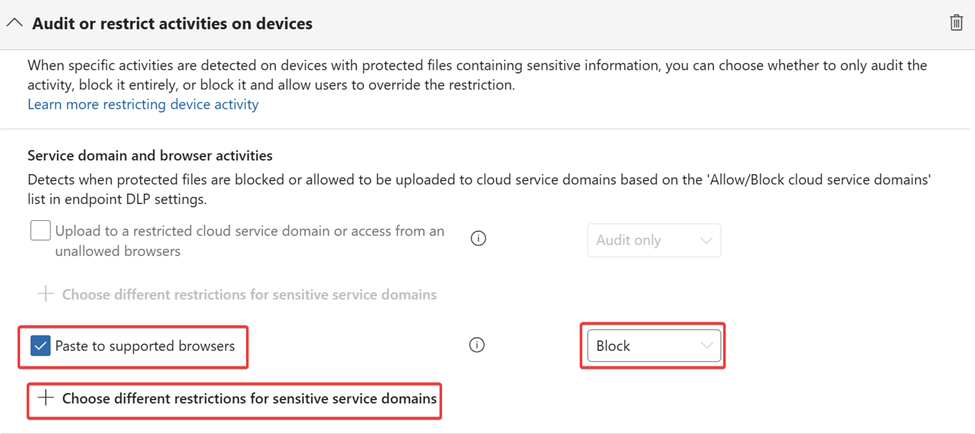The width and height of the screenshot is (975, 434).
Task: Click the arrow on the Block dropdown
Action: pyautogui.click(x=707, y=346)
